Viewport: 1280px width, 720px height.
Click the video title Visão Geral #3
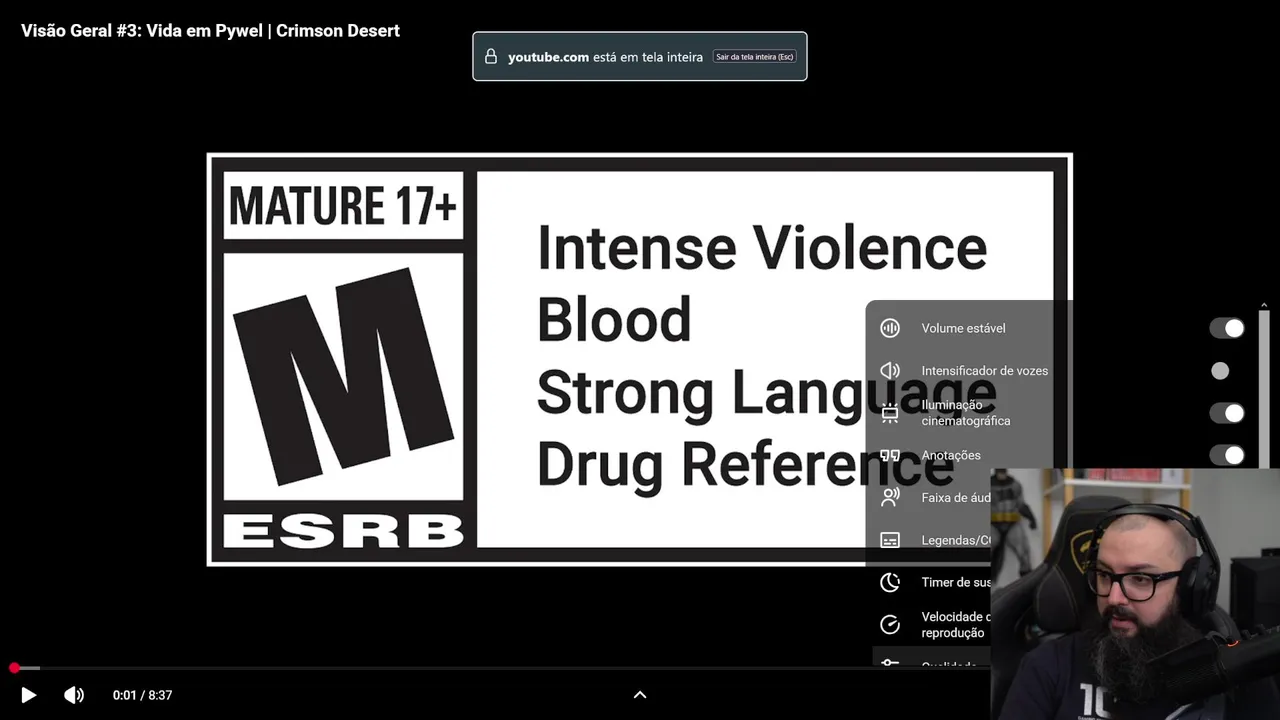tap(210, 31)
